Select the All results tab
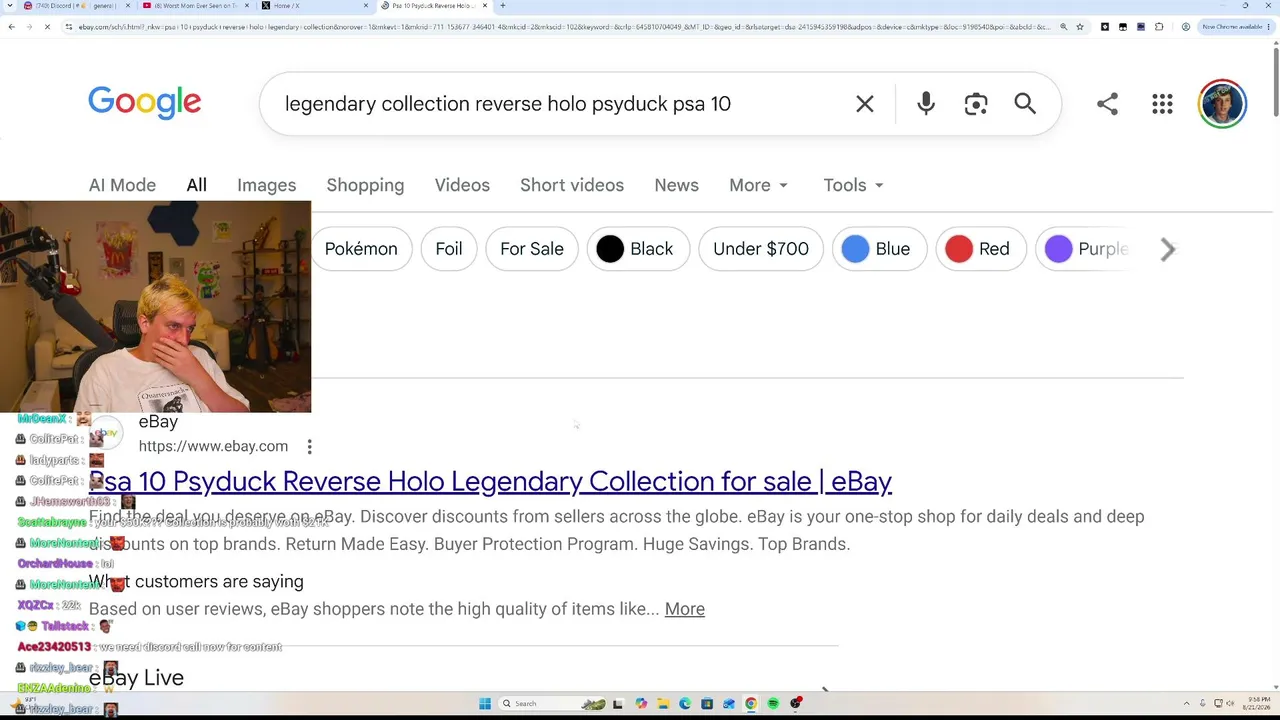This screenshot has width=1280, height=720. 196,185
